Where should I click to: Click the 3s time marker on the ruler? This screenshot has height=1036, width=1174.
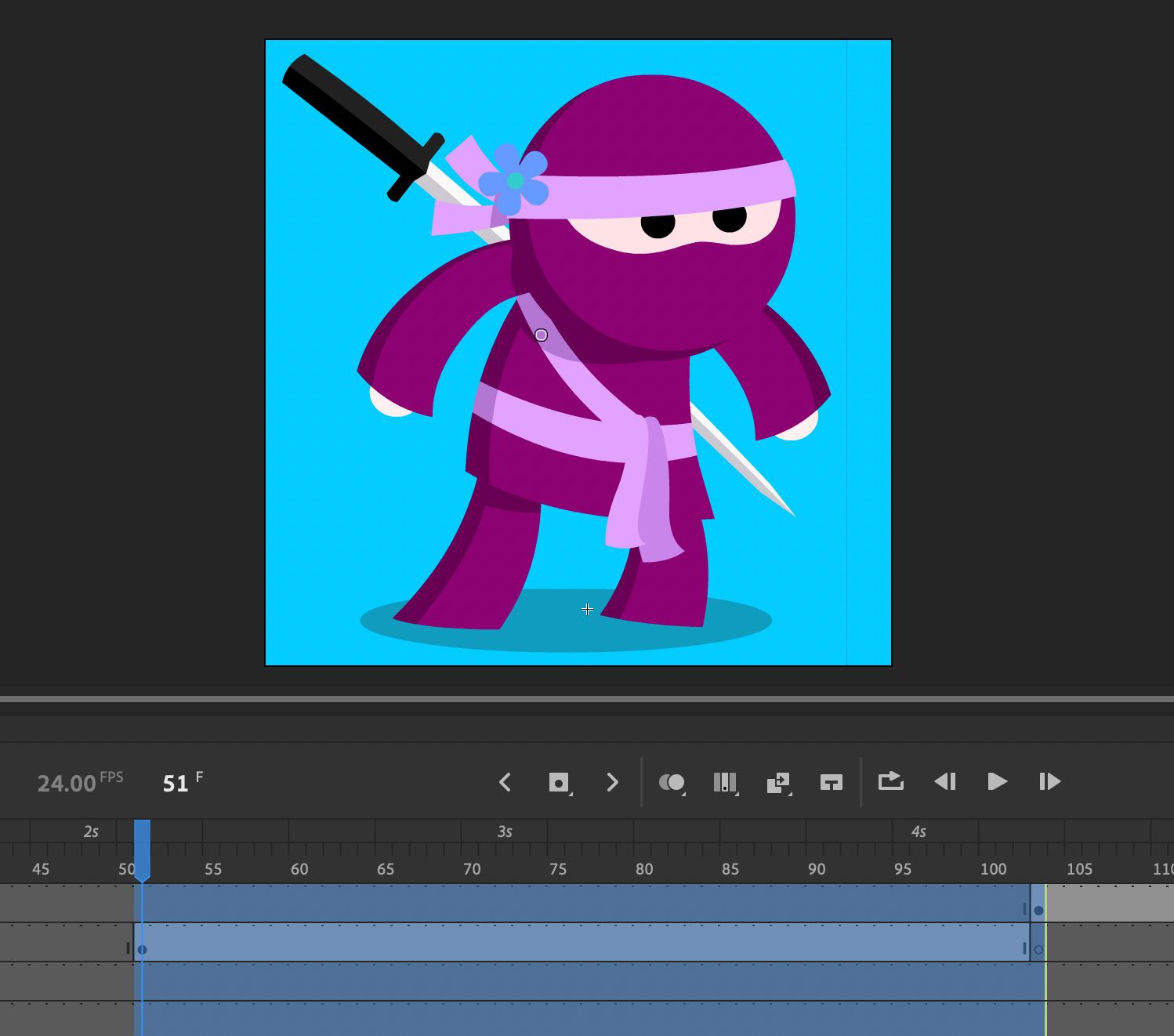505,831
